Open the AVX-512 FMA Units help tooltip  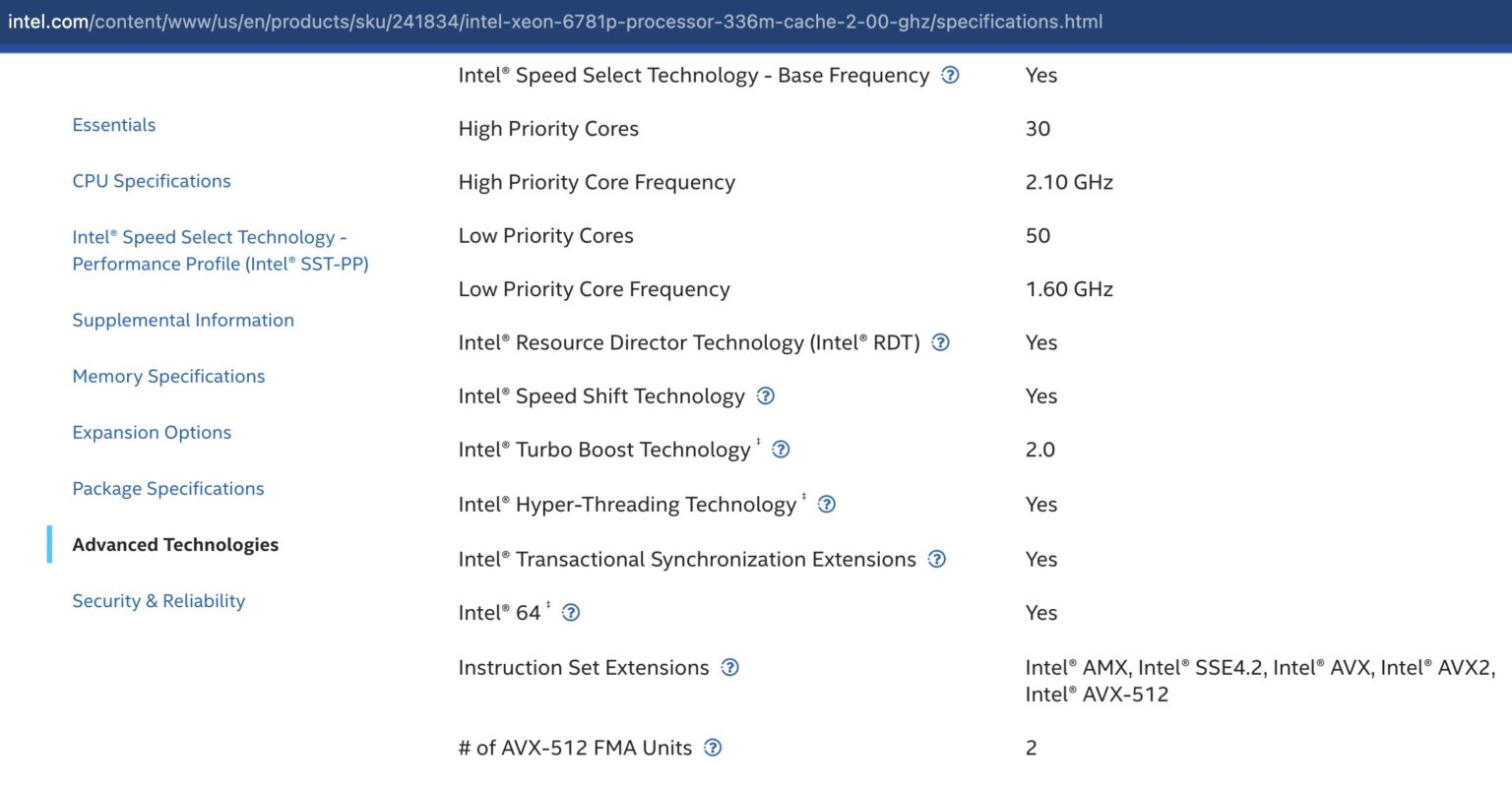pos(711,748)
